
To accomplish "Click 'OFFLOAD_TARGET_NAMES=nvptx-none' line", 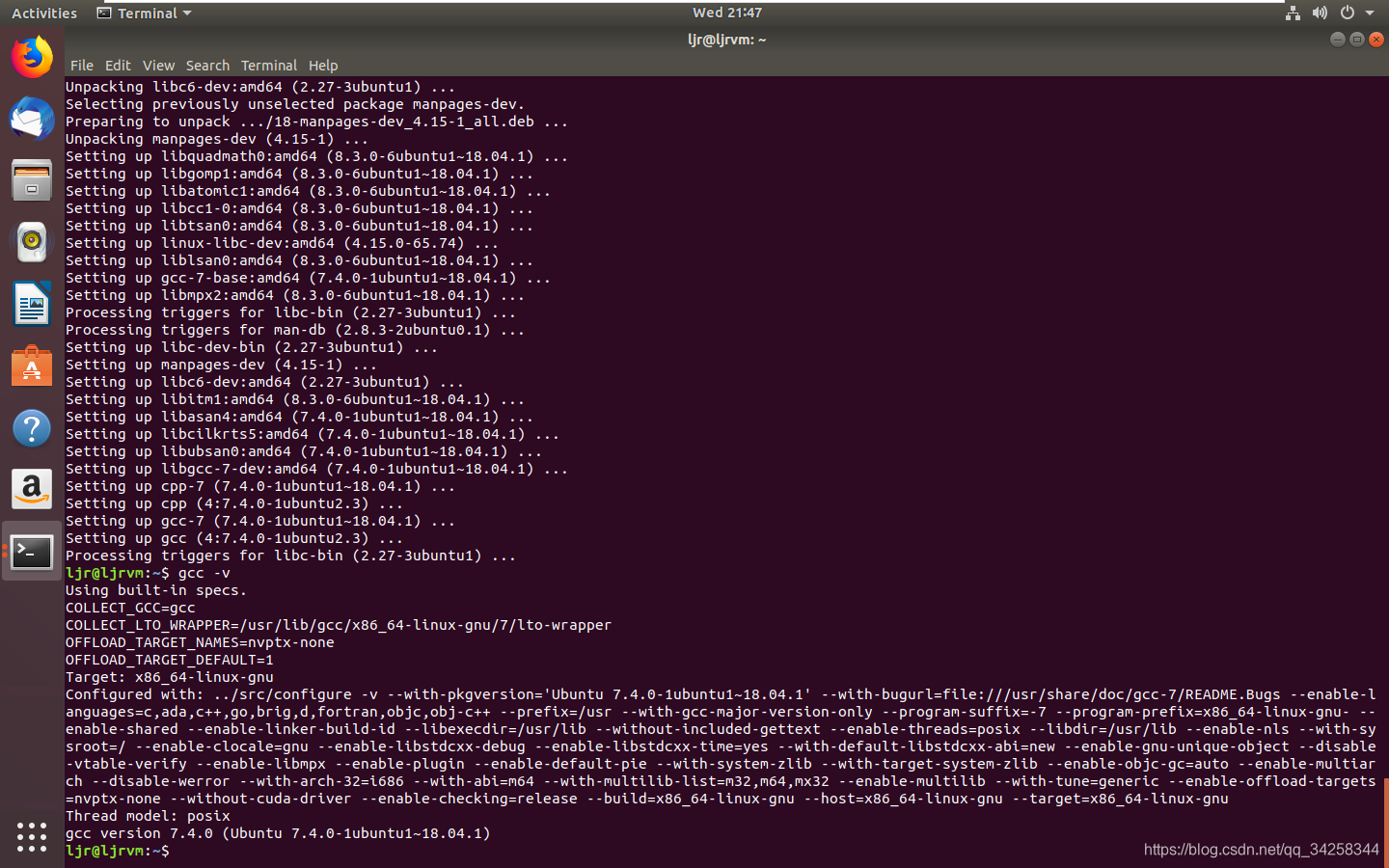I will (200, 642).
